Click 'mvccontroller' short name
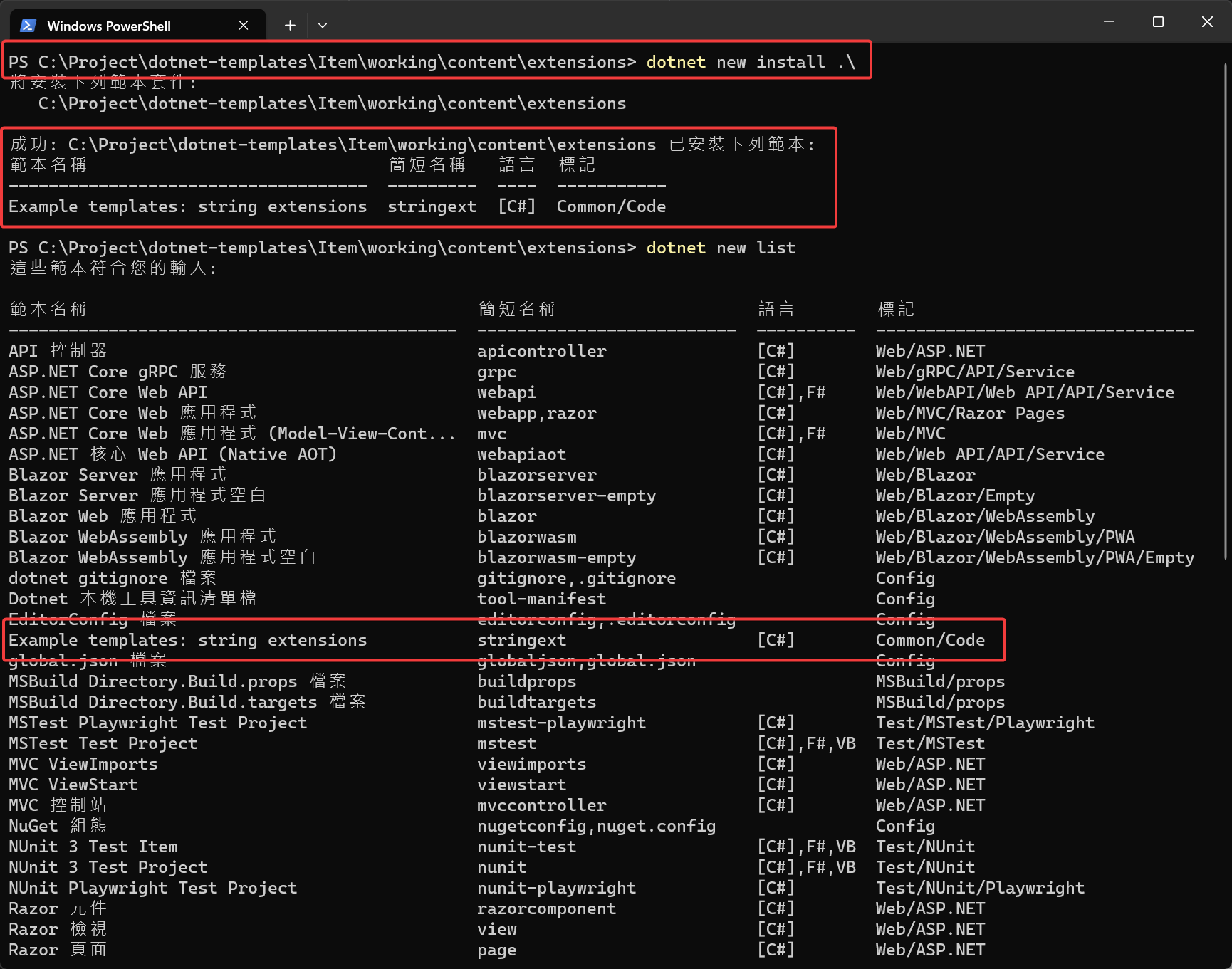Viewport: 1232px width, 969px height. tap(542, 805)
